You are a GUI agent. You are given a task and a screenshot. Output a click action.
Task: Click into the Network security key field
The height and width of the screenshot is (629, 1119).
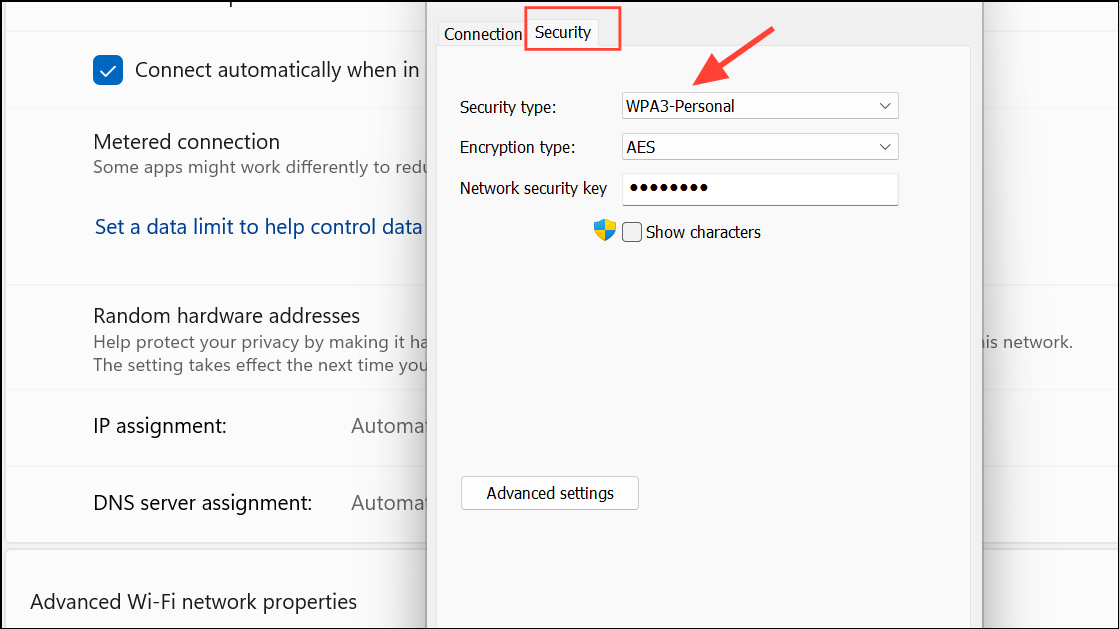760,189
